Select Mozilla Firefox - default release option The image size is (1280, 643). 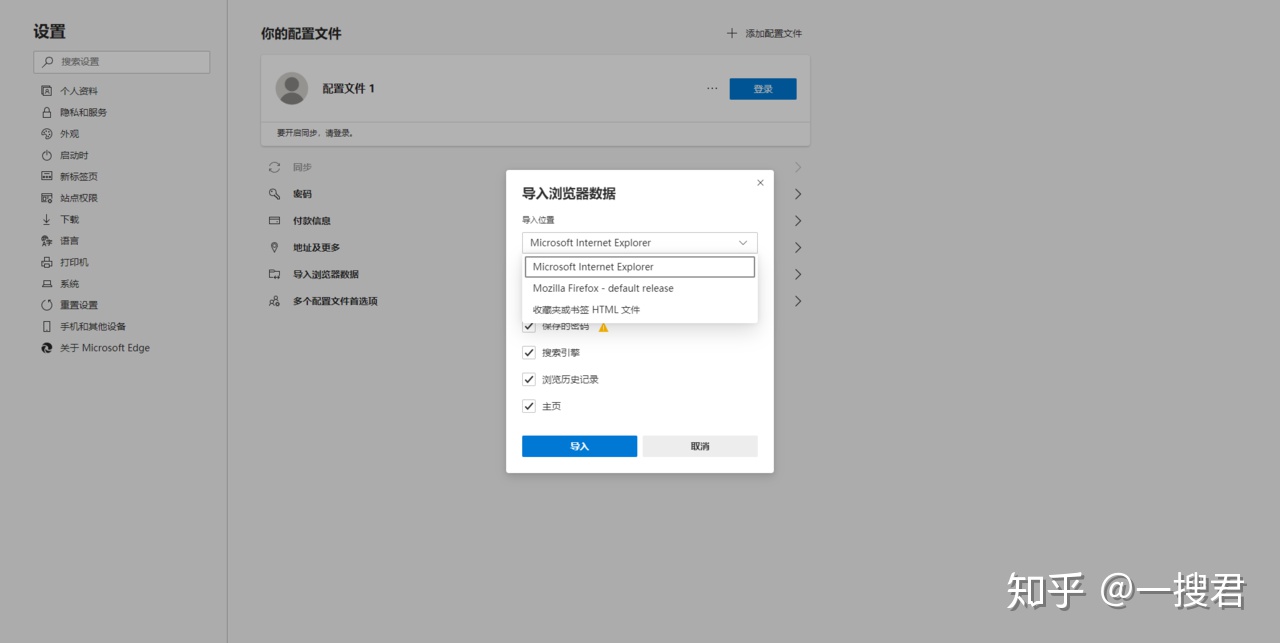603,288
